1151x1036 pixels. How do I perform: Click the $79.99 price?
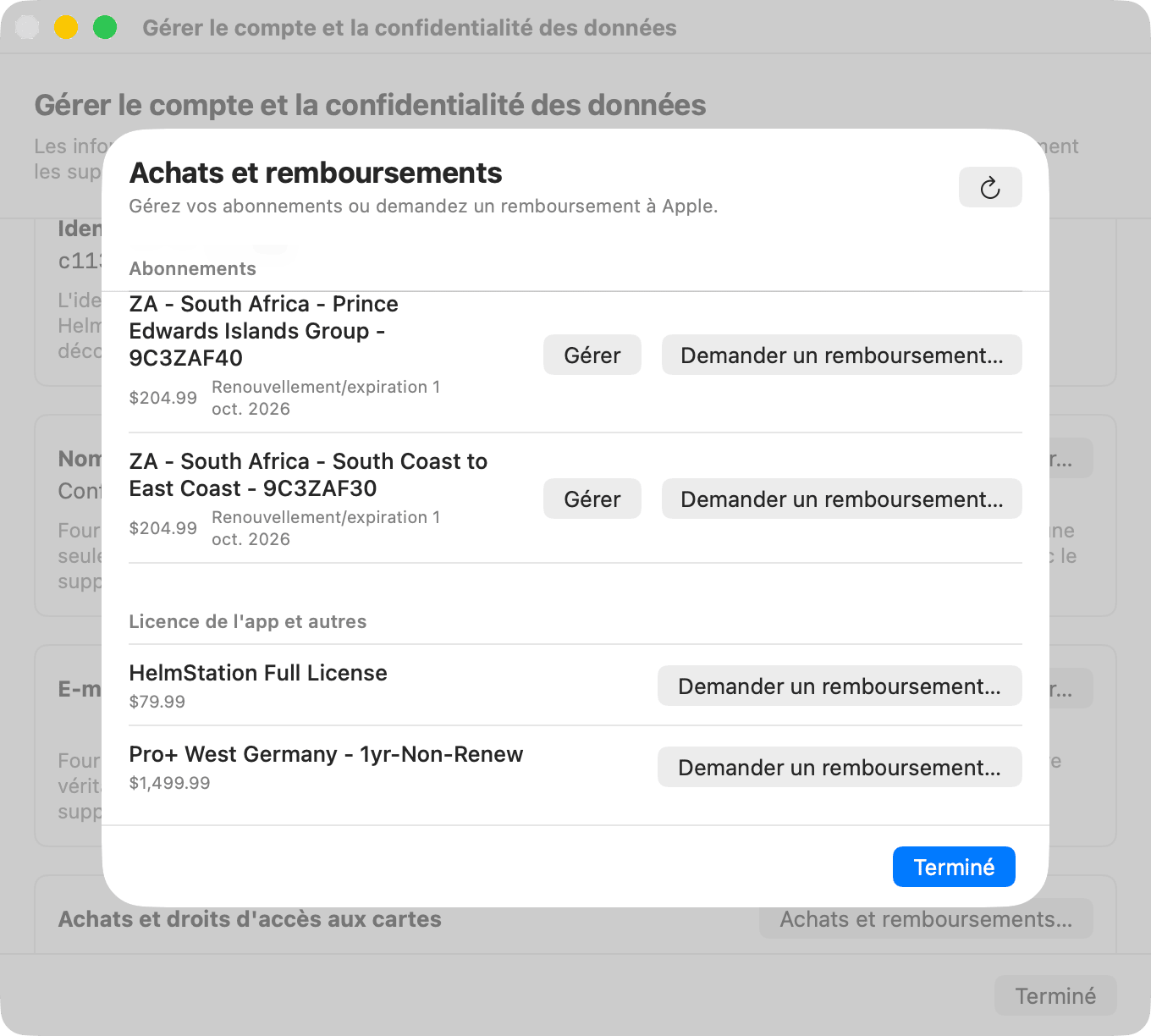(x=157, y=702)
